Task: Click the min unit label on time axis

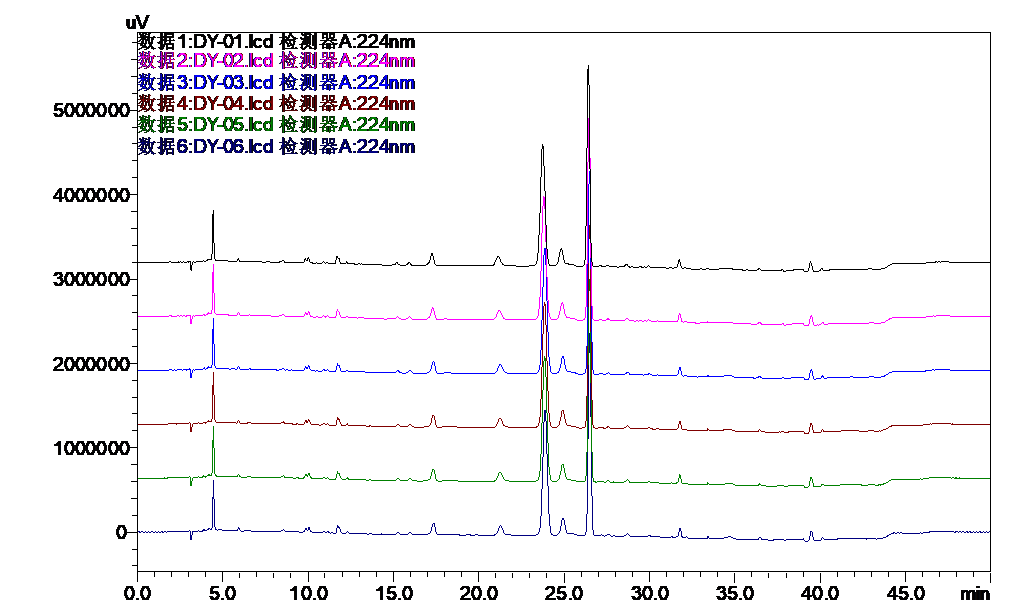Action: click(x=974, y=592)
